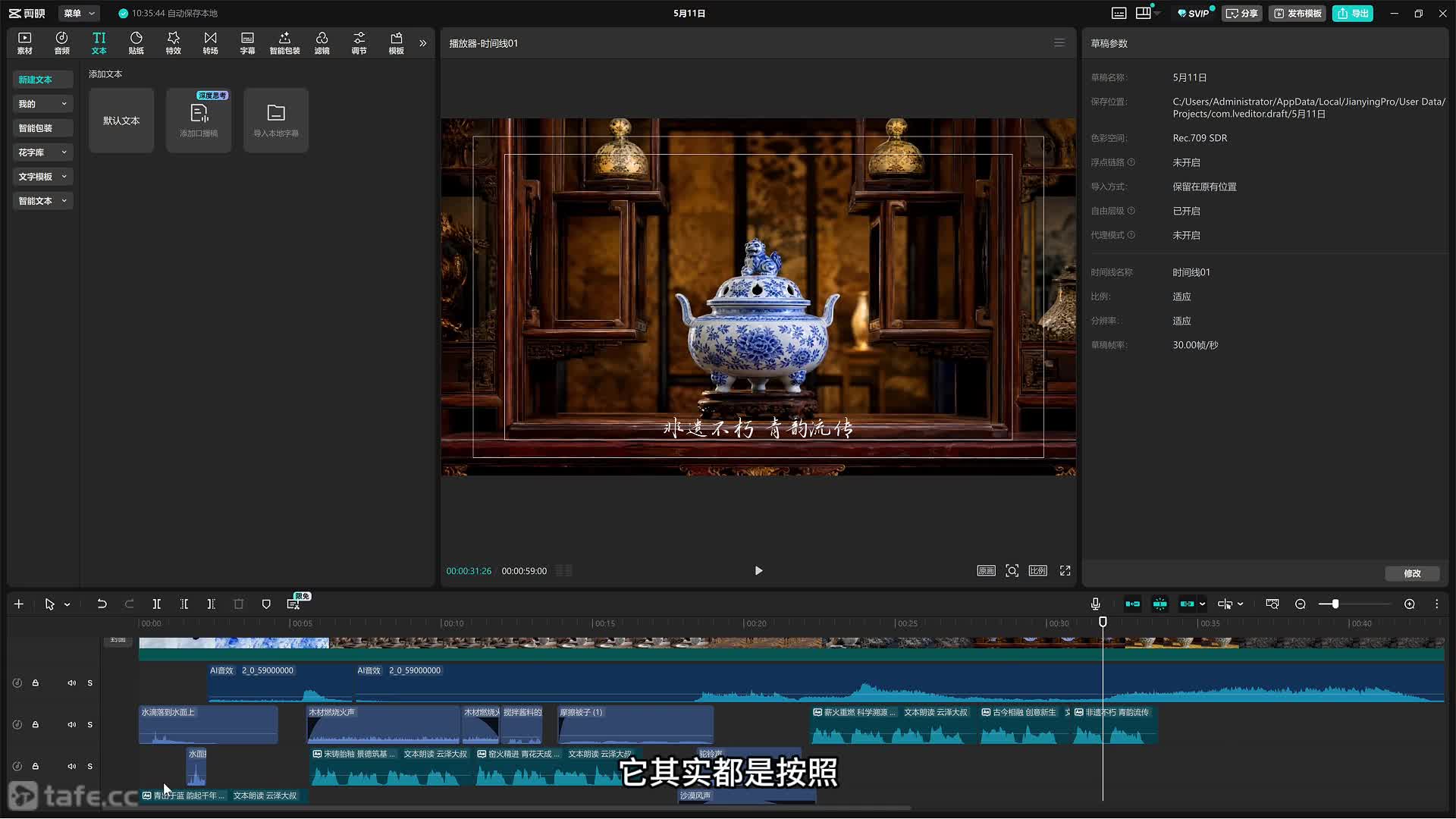Expand the 文字模板 category

click(42, 177)
